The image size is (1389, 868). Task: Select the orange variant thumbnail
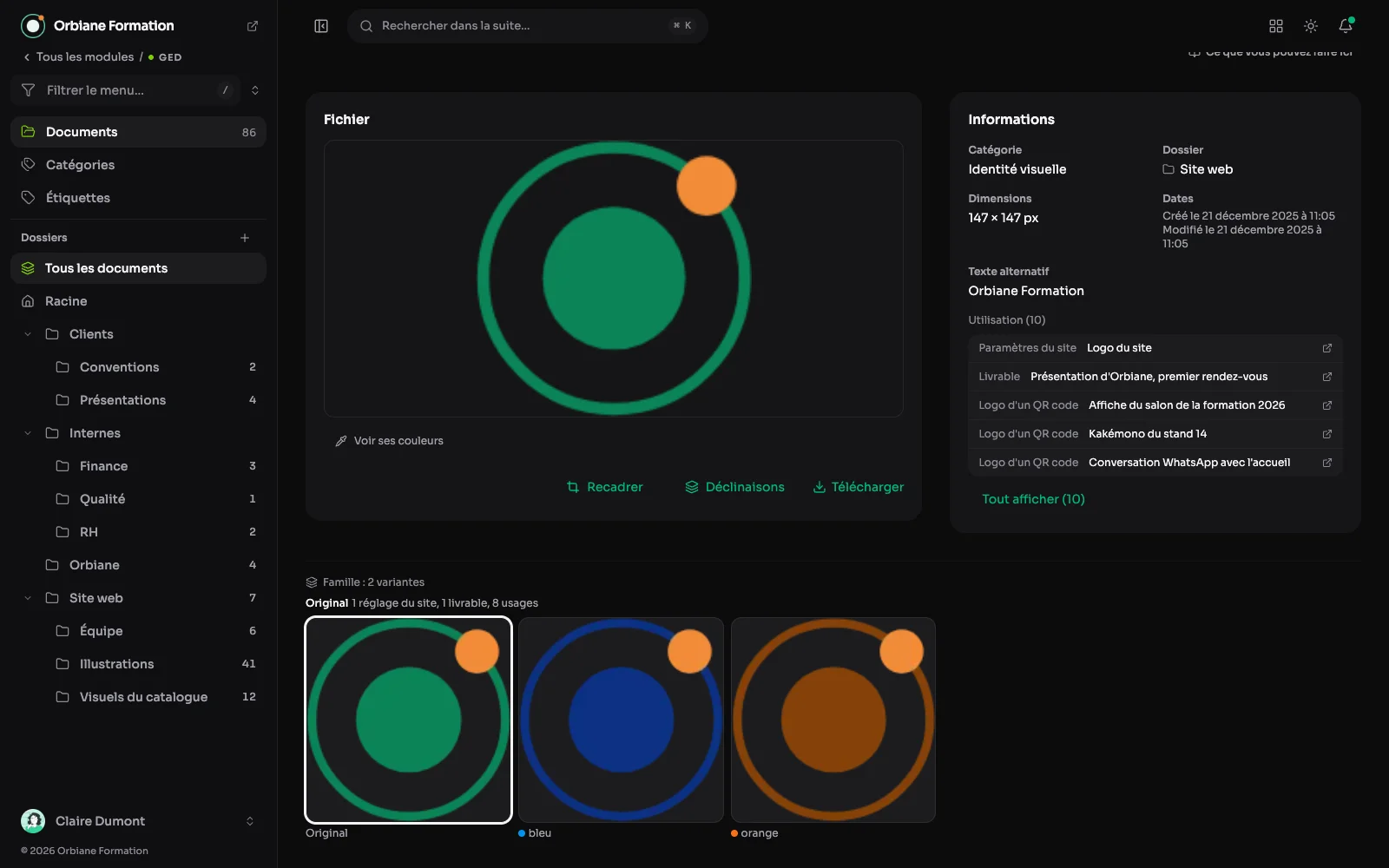tap(833, 720)
